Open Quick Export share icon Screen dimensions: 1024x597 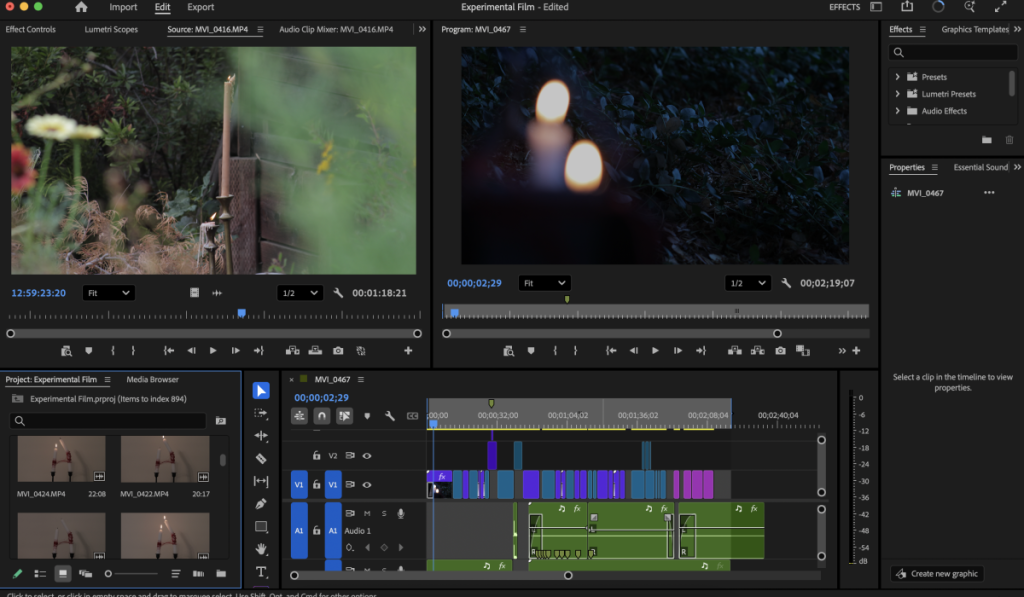(x=907, y=7)
